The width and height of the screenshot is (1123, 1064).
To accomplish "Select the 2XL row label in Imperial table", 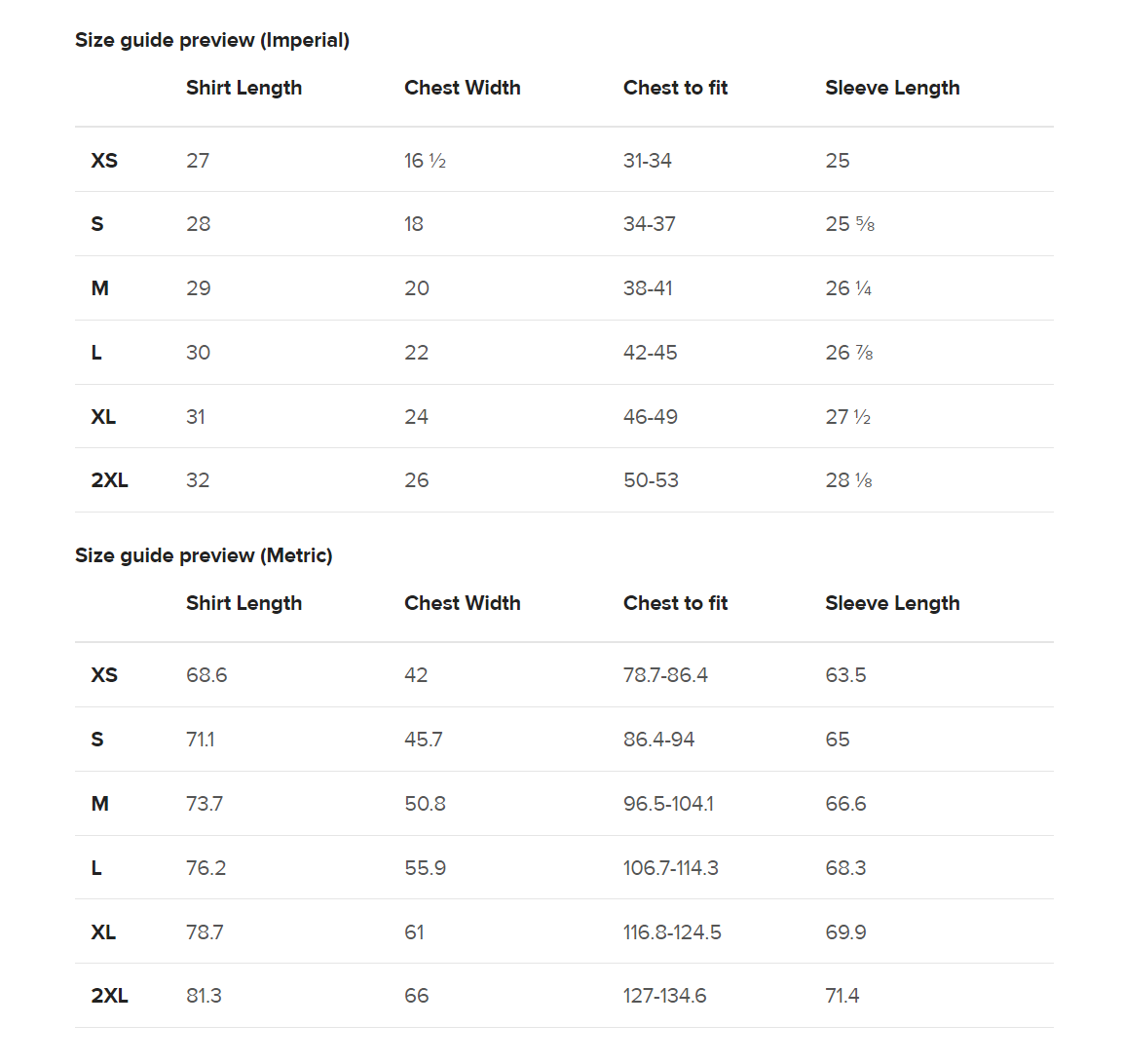I will coord(109,480).
